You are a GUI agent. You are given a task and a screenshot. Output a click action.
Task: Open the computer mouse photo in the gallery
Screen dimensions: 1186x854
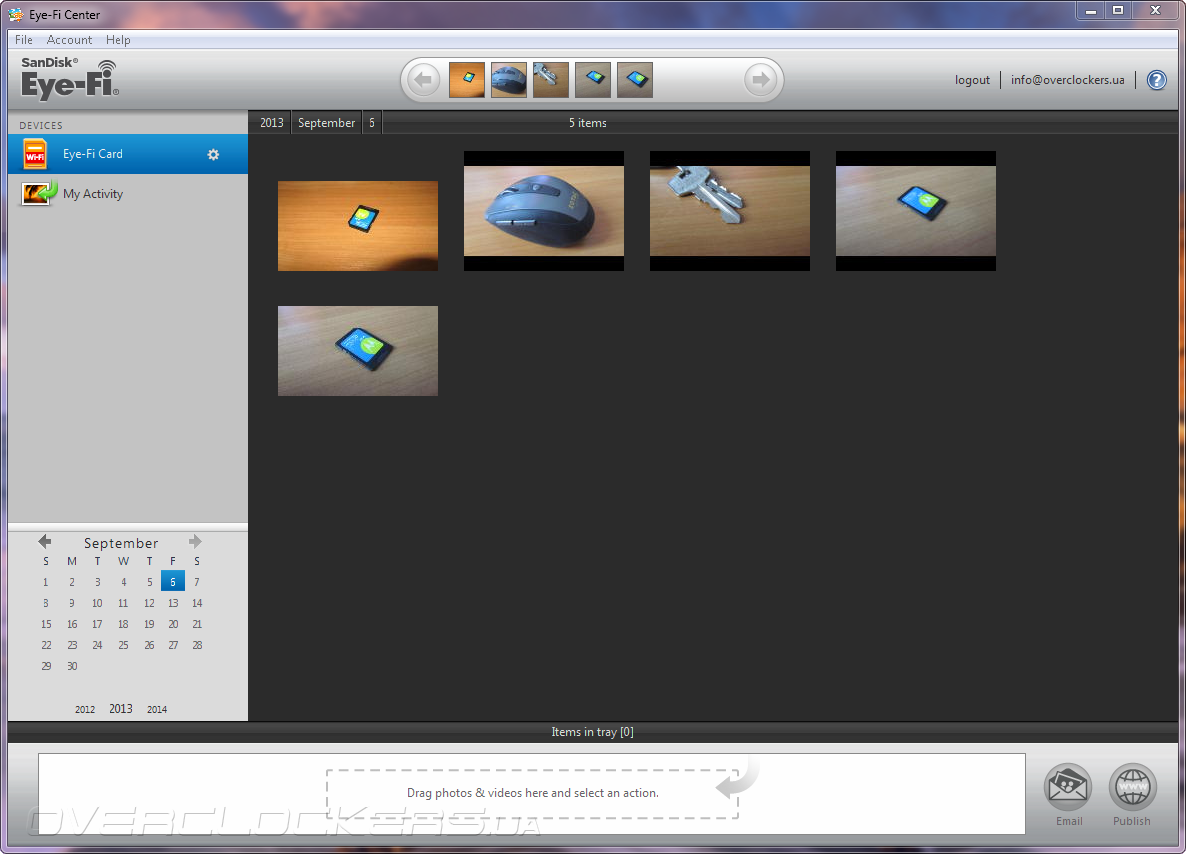click(544, 211)
